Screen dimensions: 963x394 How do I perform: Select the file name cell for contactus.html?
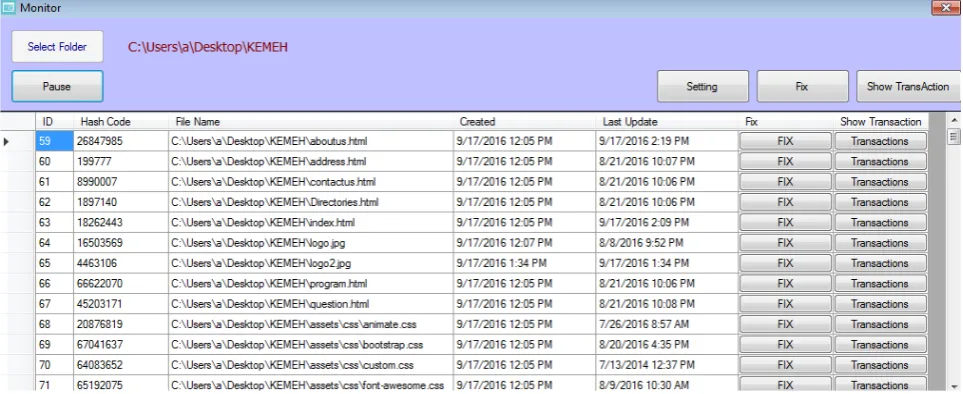point(311,182)
